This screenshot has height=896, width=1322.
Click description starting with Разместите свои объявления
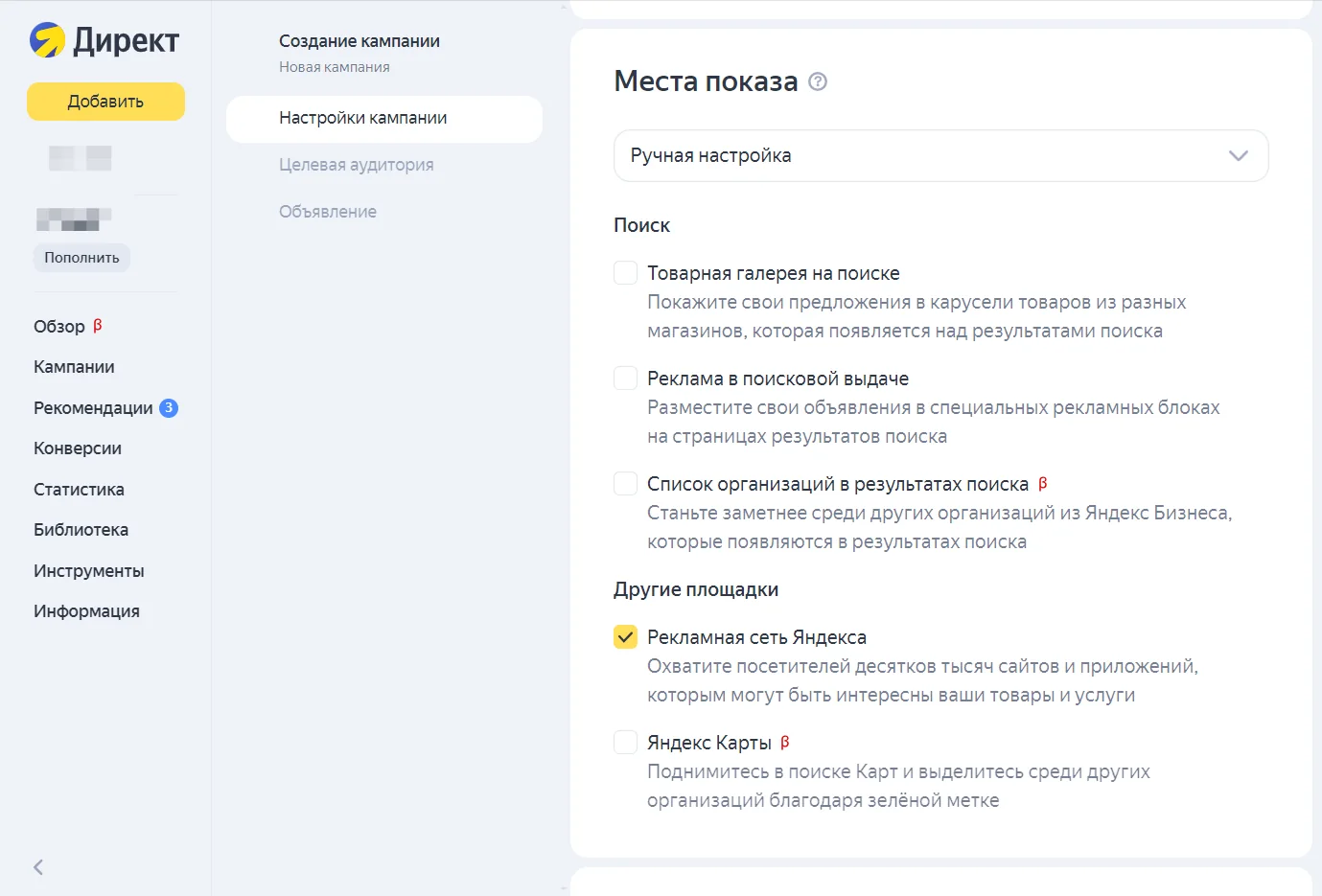[x=933, y=422]
